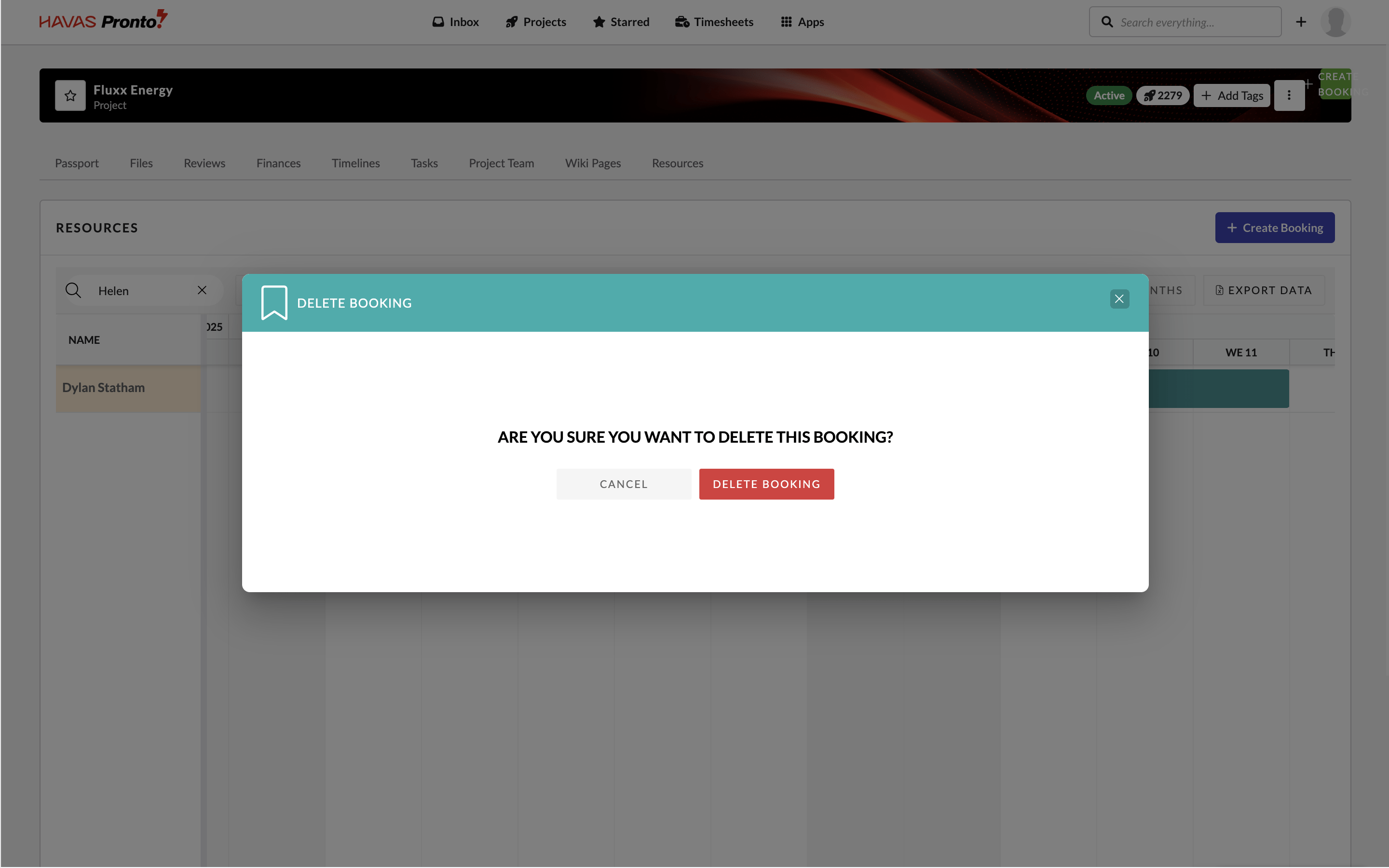1389x868 pixels.
Task: Click Add Tags button
Action: pos(1232,95)
